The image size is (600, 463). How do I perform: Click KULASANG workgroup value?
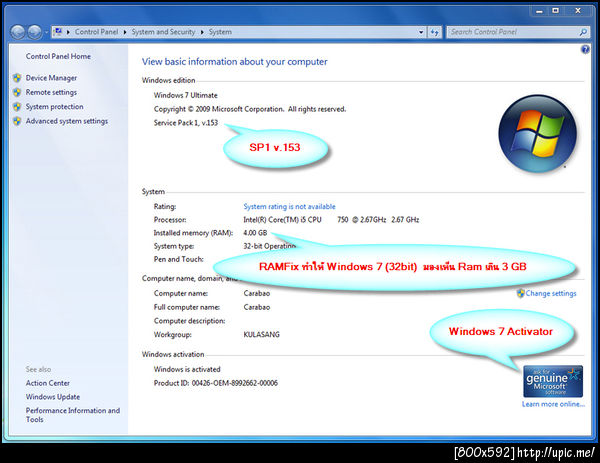262,334
